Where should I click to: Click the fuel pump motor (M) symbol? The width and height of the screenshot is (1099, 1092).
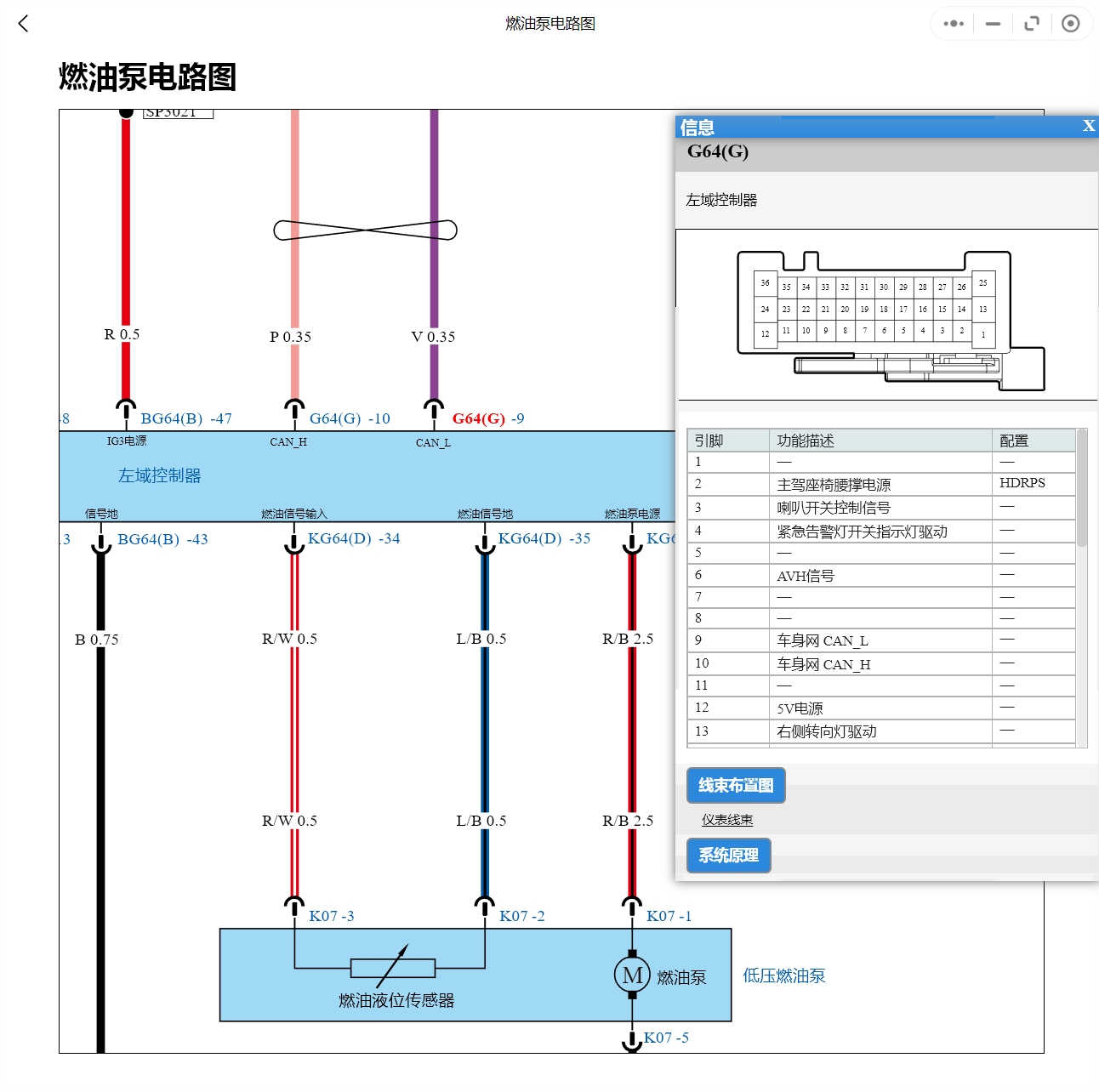632,975
